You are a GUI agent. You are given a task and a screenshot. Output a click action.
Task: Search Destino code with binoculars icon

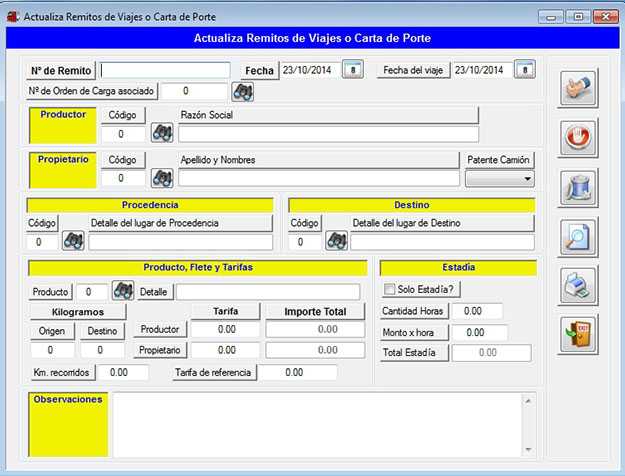point(335,241)
